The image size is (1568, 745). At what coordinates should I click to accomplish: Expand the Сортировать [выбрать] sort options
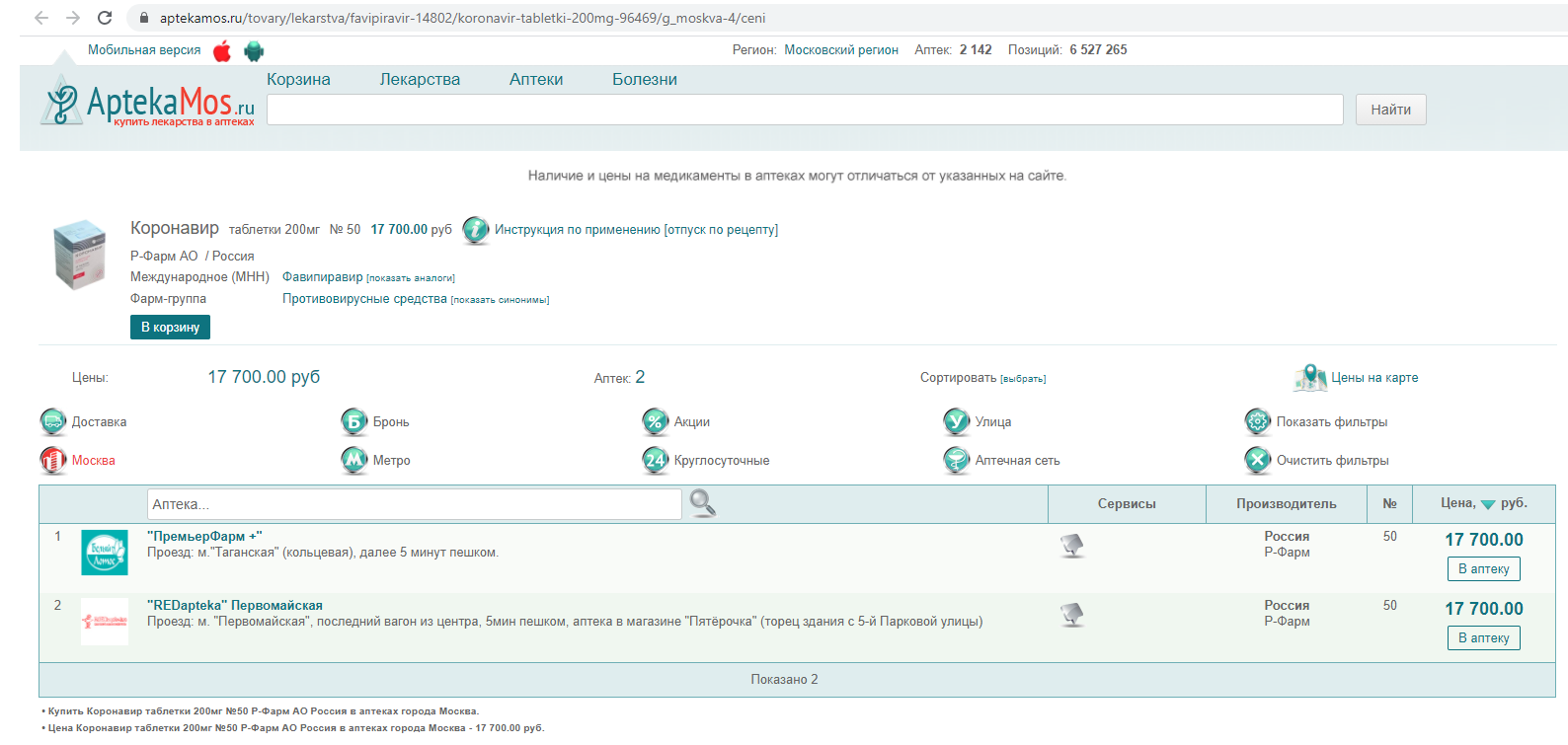point(1022,379)
